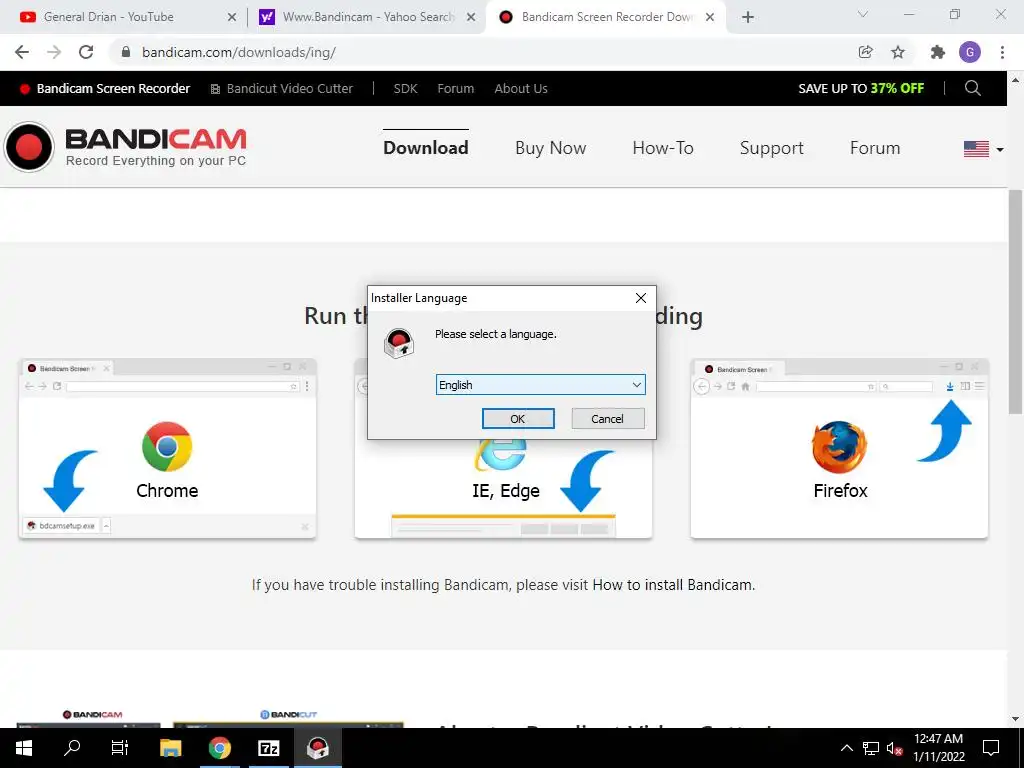Image resolution: width=1024 pixels, height=768 pixels.
Task: Close the Yahoo Search tab
Action: pos(471,18)
